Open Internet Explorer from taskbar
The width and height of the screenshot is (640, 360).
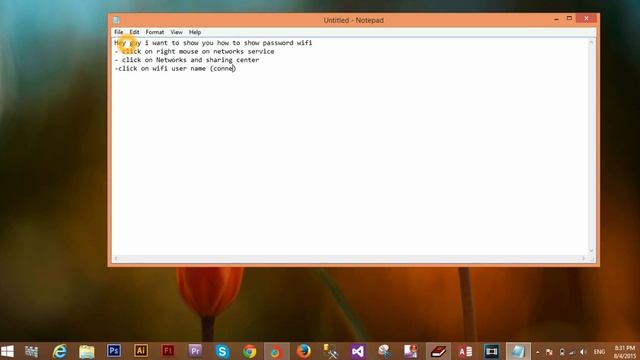pos(60,351)
